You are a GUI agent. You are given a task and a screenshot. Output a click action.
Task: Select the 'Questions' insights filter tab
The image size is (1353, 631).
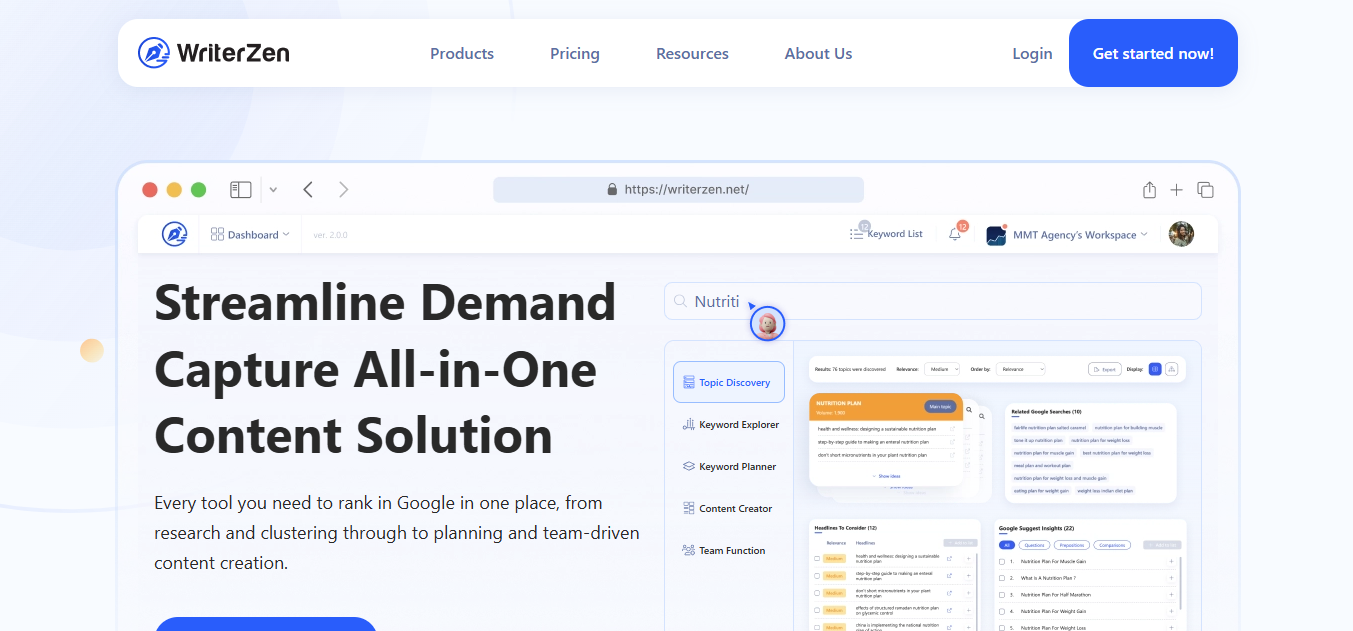(x=1034, y=545)
